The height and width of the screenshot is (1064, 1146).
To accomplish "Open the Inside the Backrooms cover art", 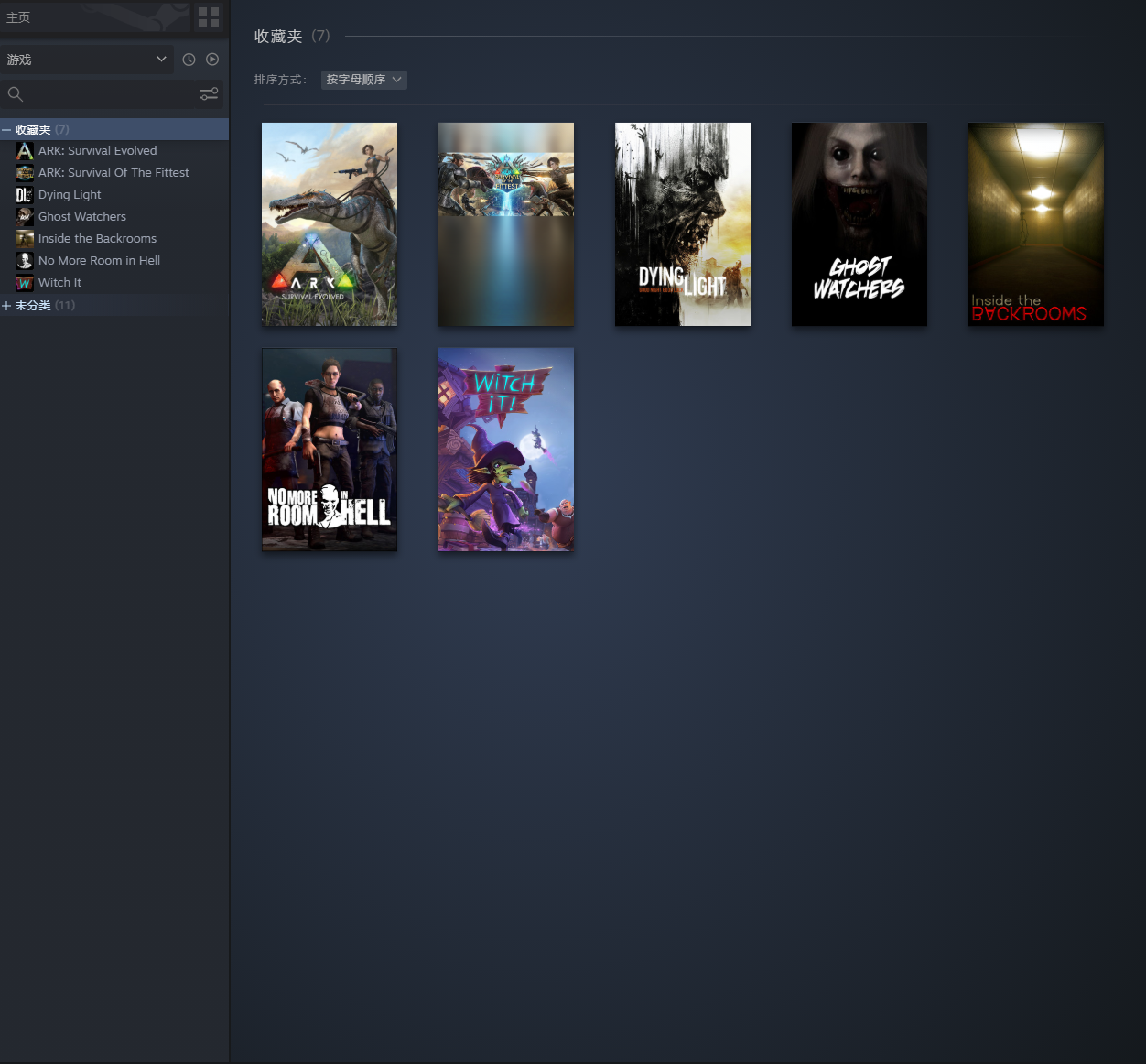I will [x=1036, y=224].
